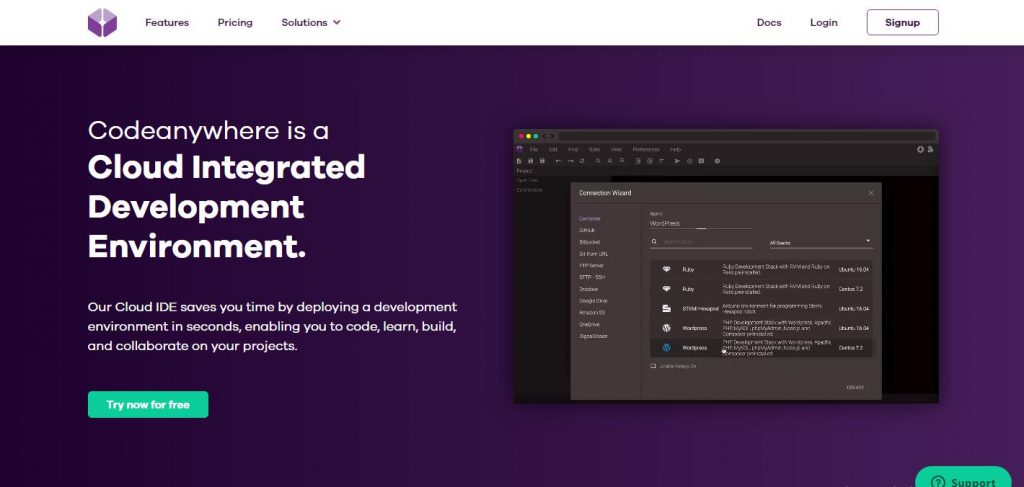Open the Docs link

tap(769, 22)
